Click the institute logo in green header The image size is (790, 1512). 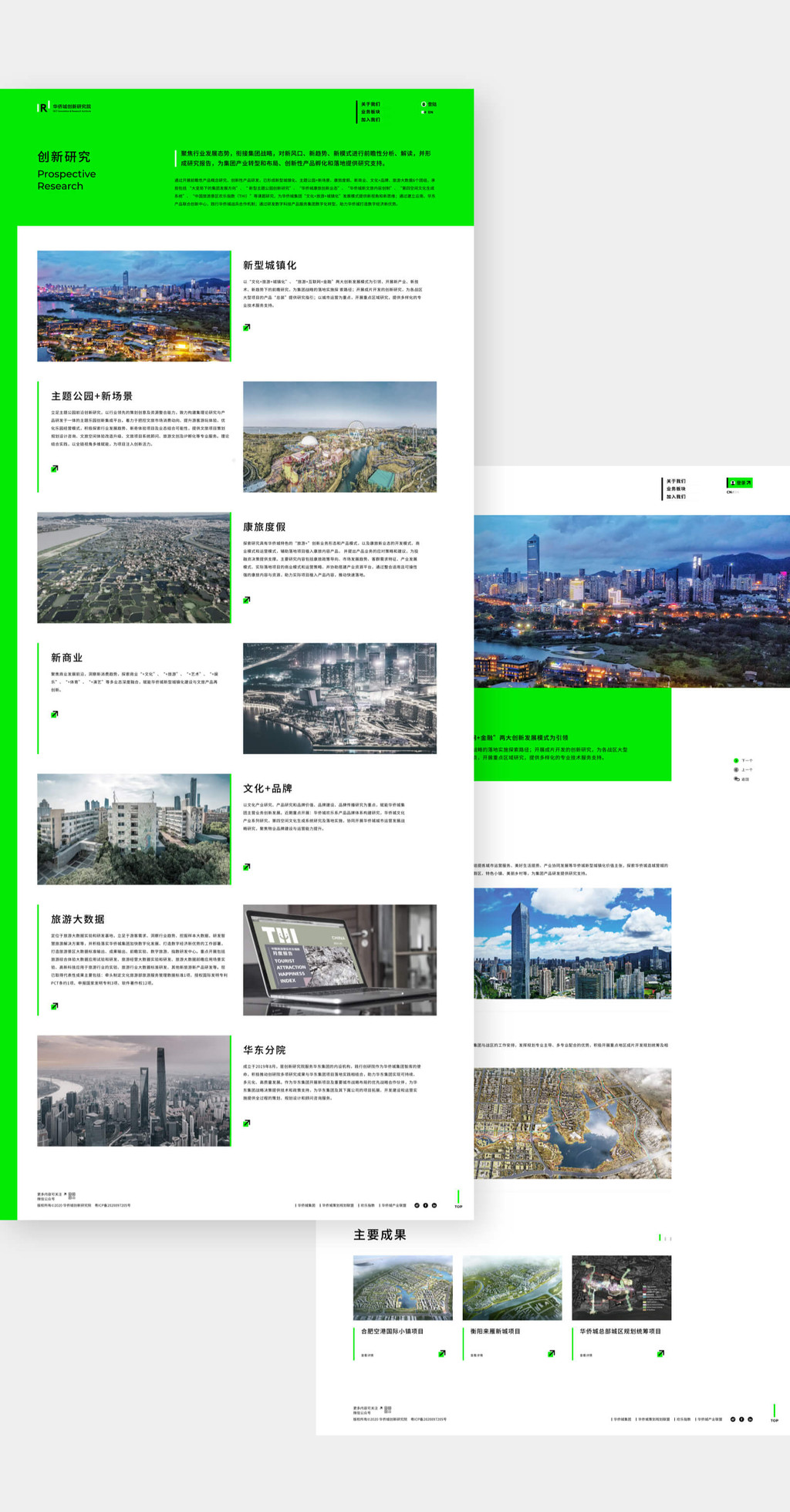click(x=65, y=108)
